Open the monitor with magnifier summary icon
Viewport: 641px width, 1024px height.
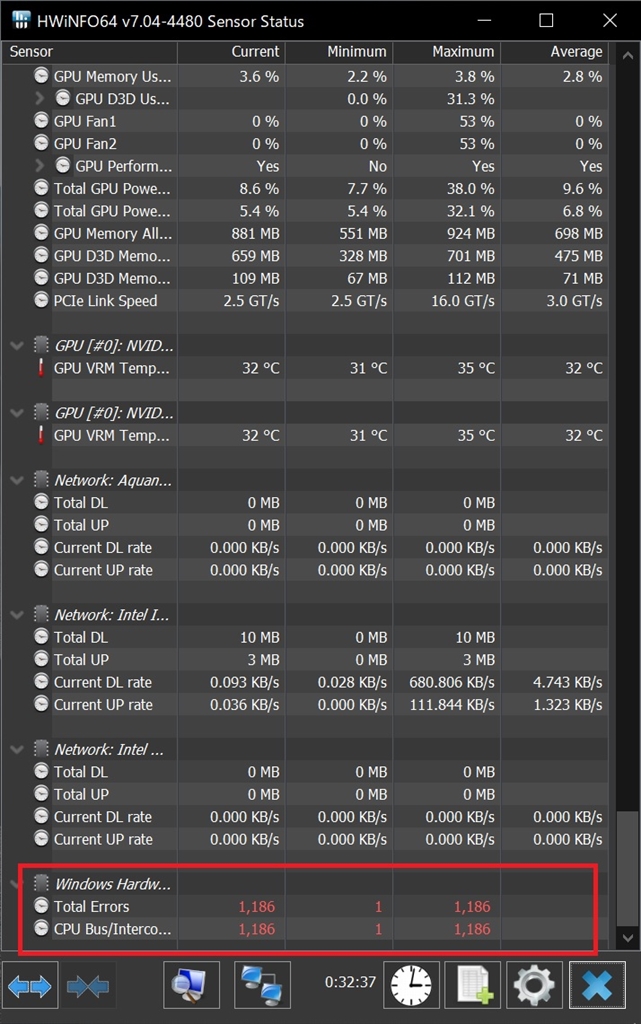pos(191,986)
